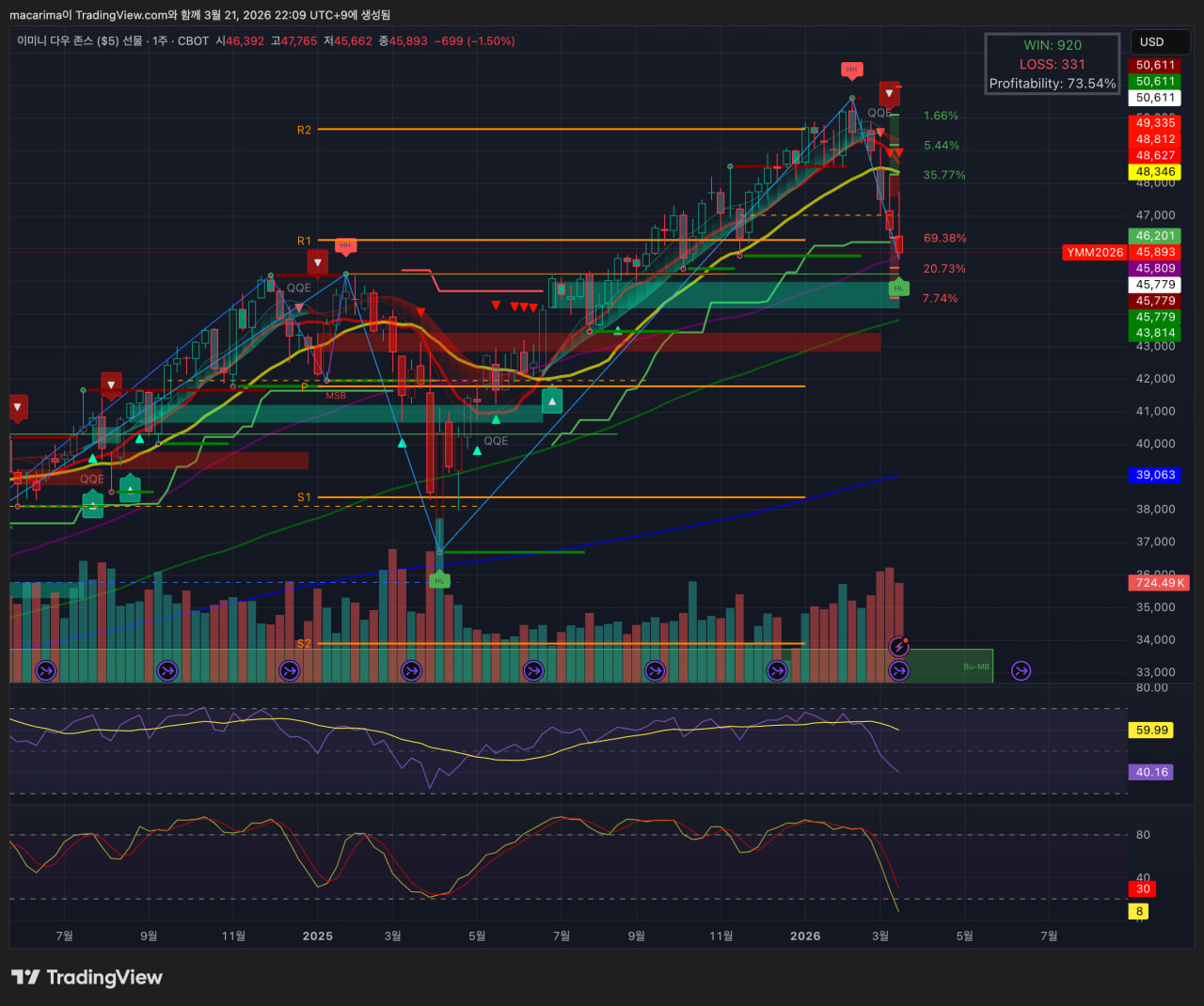Click the leftmost contract rollover icon
This screenshot has height=1006, width=1204.
tap(45, 670)
